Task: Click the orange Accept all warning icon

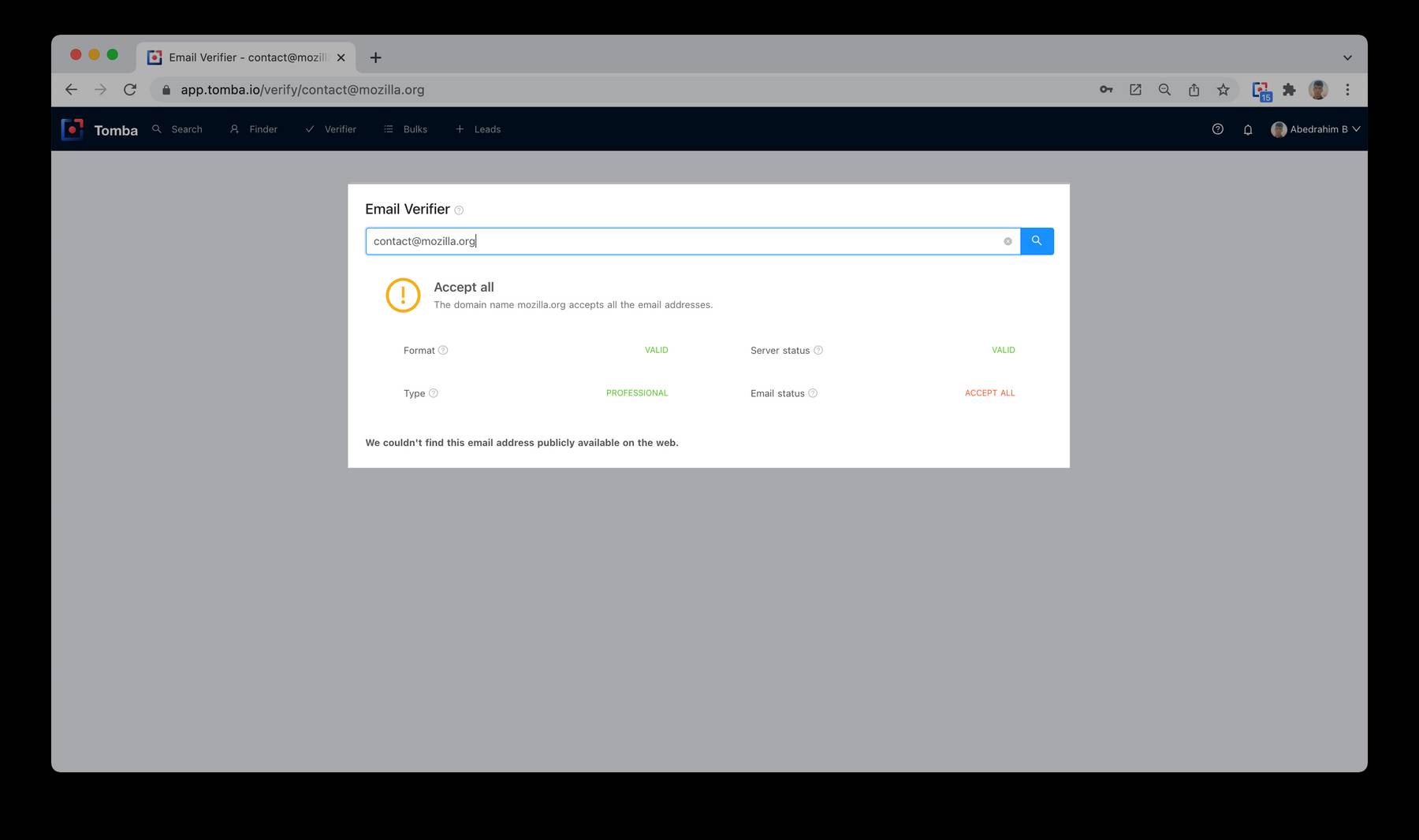Action: coord(403,295)
